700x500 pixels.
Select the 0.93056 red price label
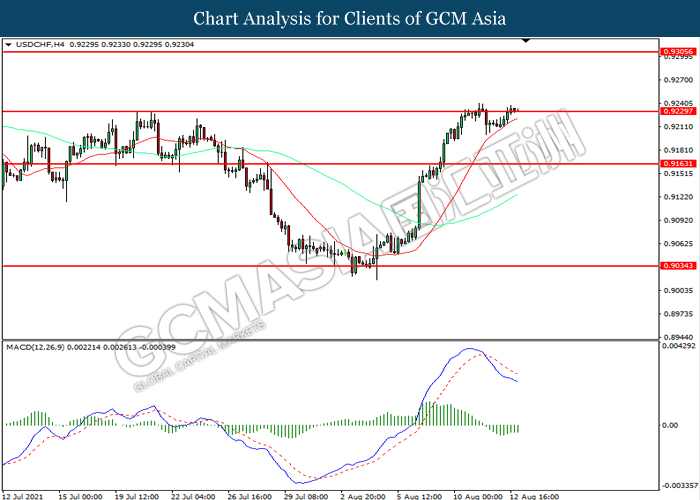(674, 50)
